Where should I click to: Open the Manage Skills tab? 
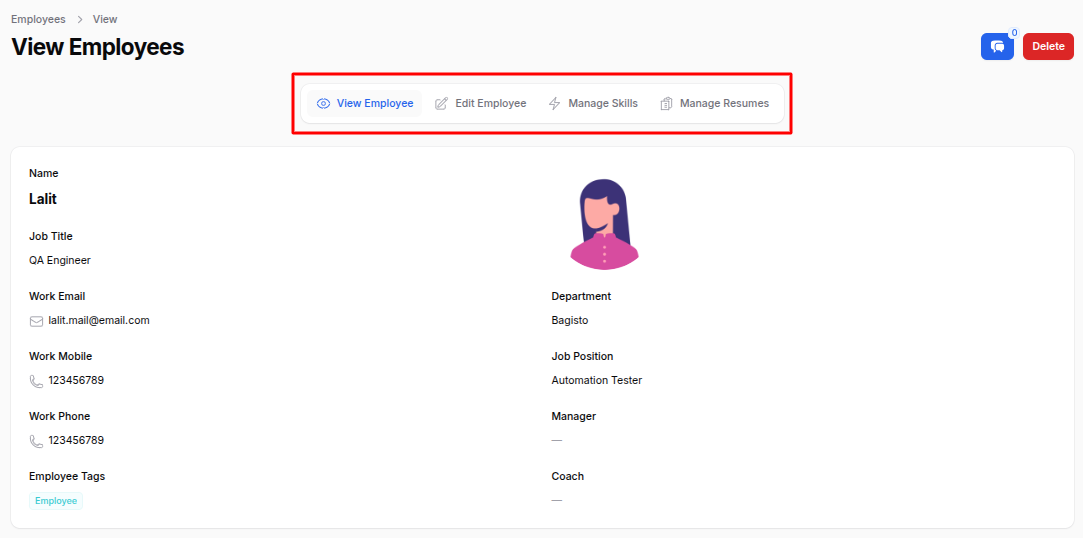(x=602, y=104)
